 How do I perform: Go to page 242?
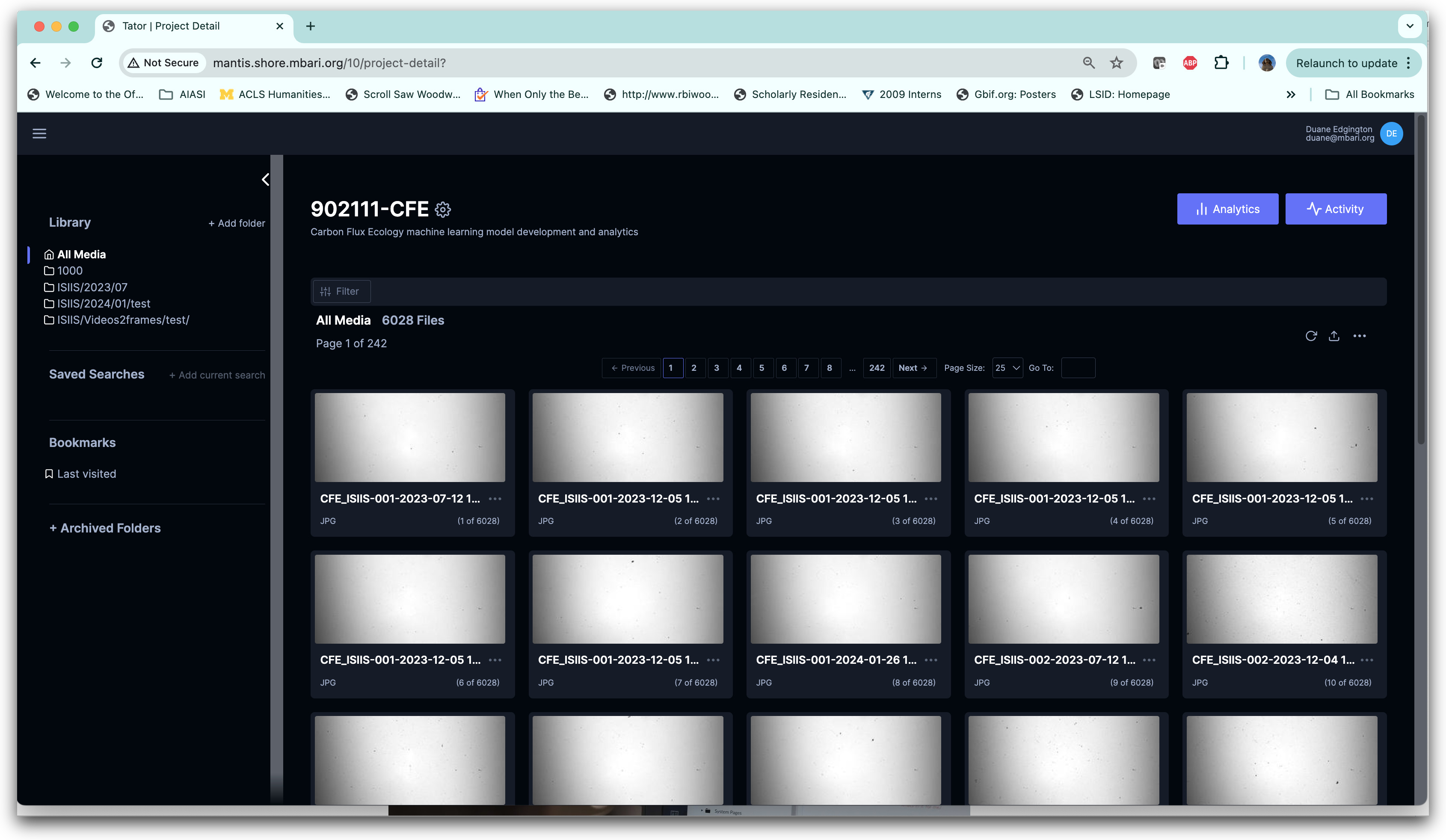click(x=876, y=368)
